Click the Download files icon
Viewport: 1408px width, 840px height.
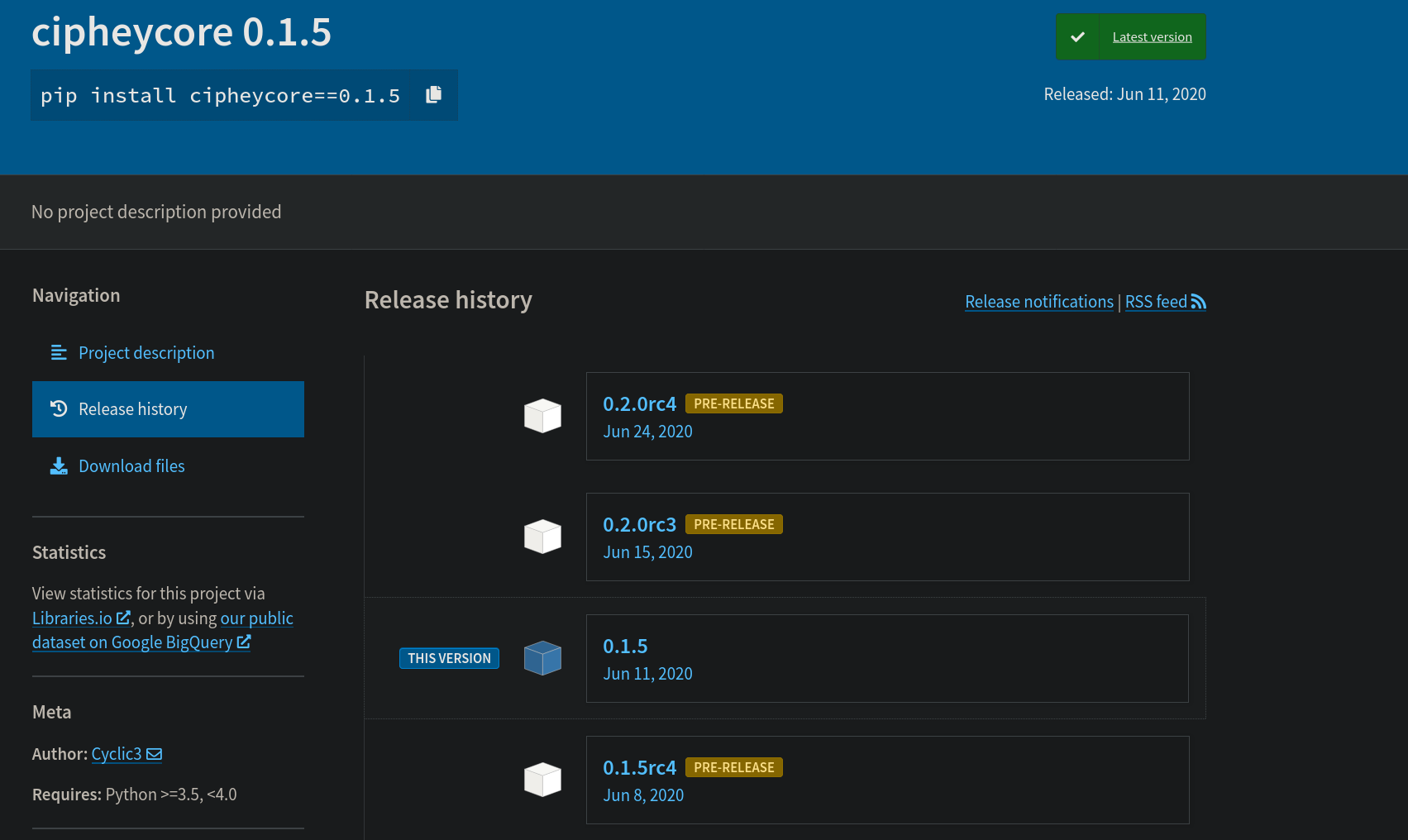pos(58,465)
